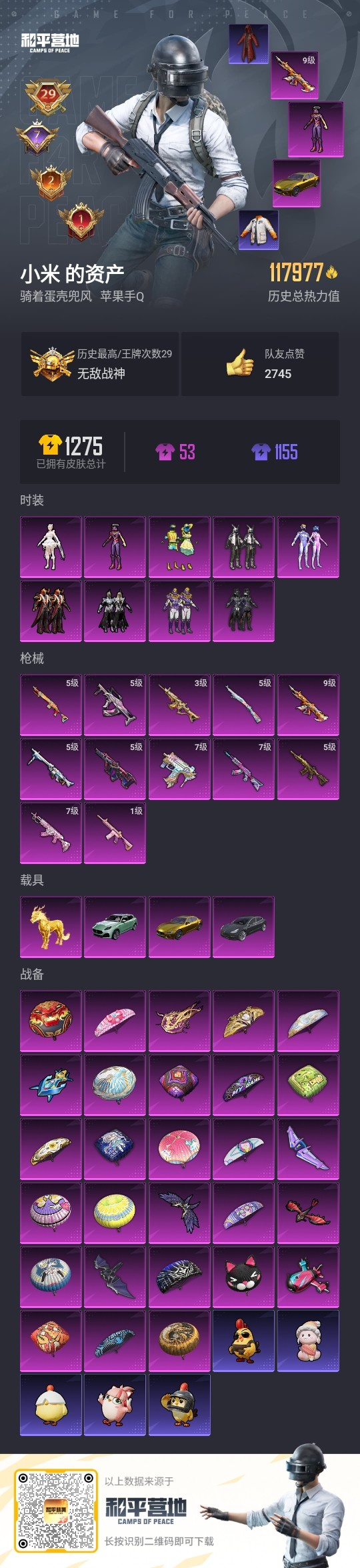Click the rank badge numbered 29

(x=48, y=96)
